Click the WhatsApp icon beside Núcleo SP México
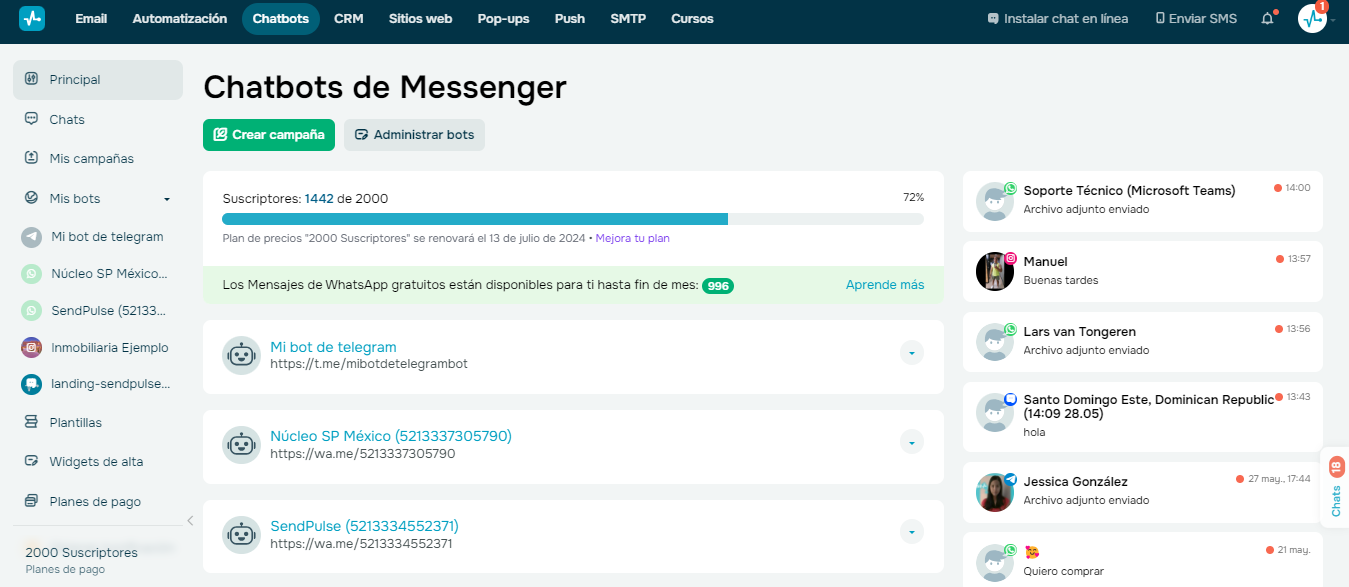Viewport: 1349px width, 587px height. (32, 273)
